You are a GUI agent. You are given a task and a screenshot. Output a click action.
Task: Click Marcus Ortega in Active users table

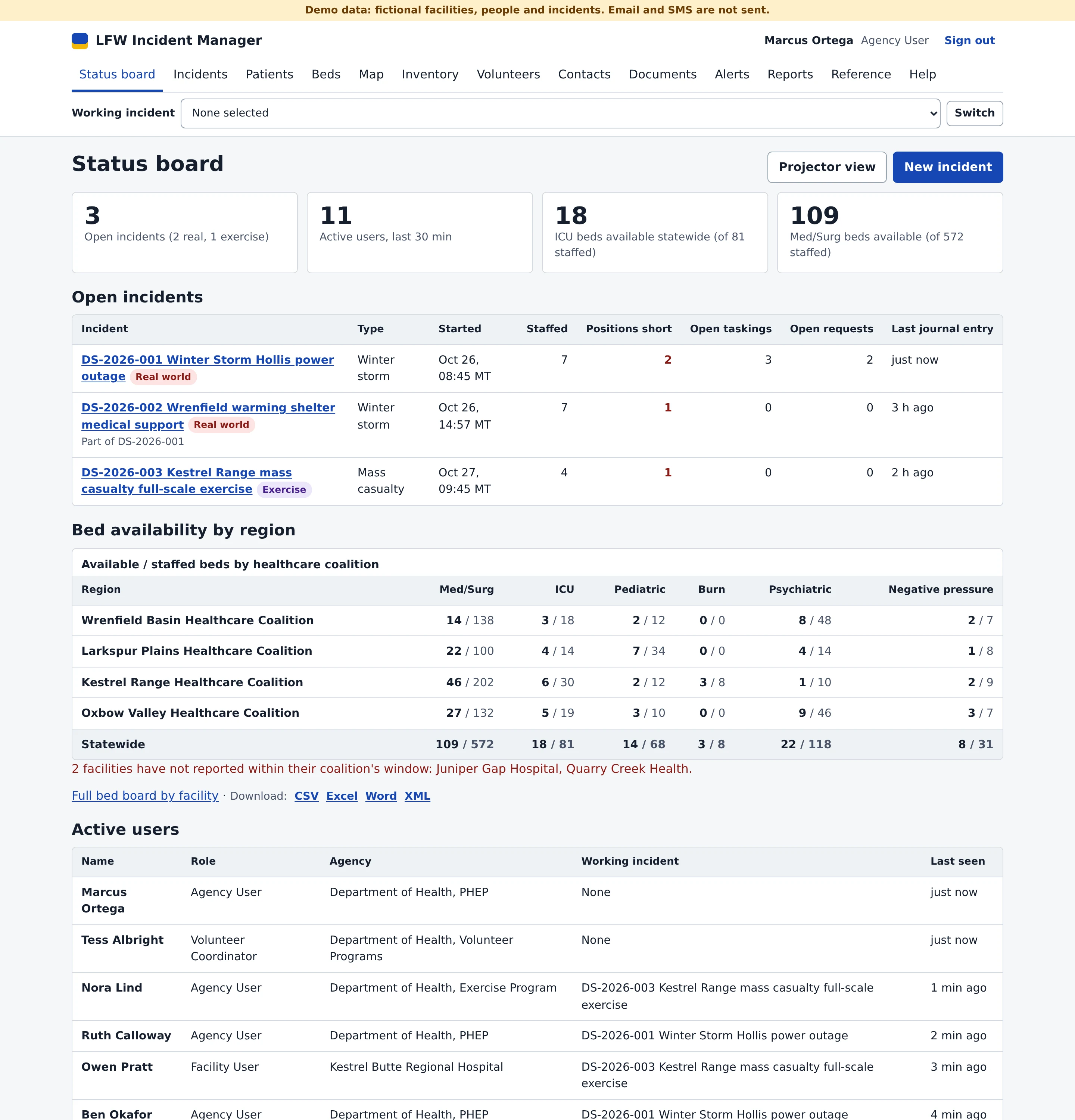(104, 900)
